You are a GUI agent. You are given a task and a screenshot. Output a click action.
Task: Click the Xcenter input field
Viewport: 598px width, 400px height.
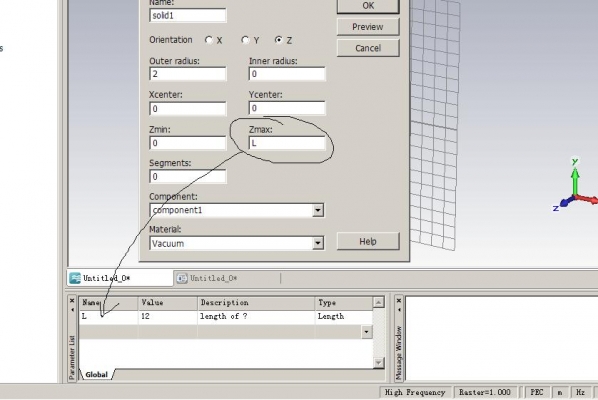tap(188, 109)
